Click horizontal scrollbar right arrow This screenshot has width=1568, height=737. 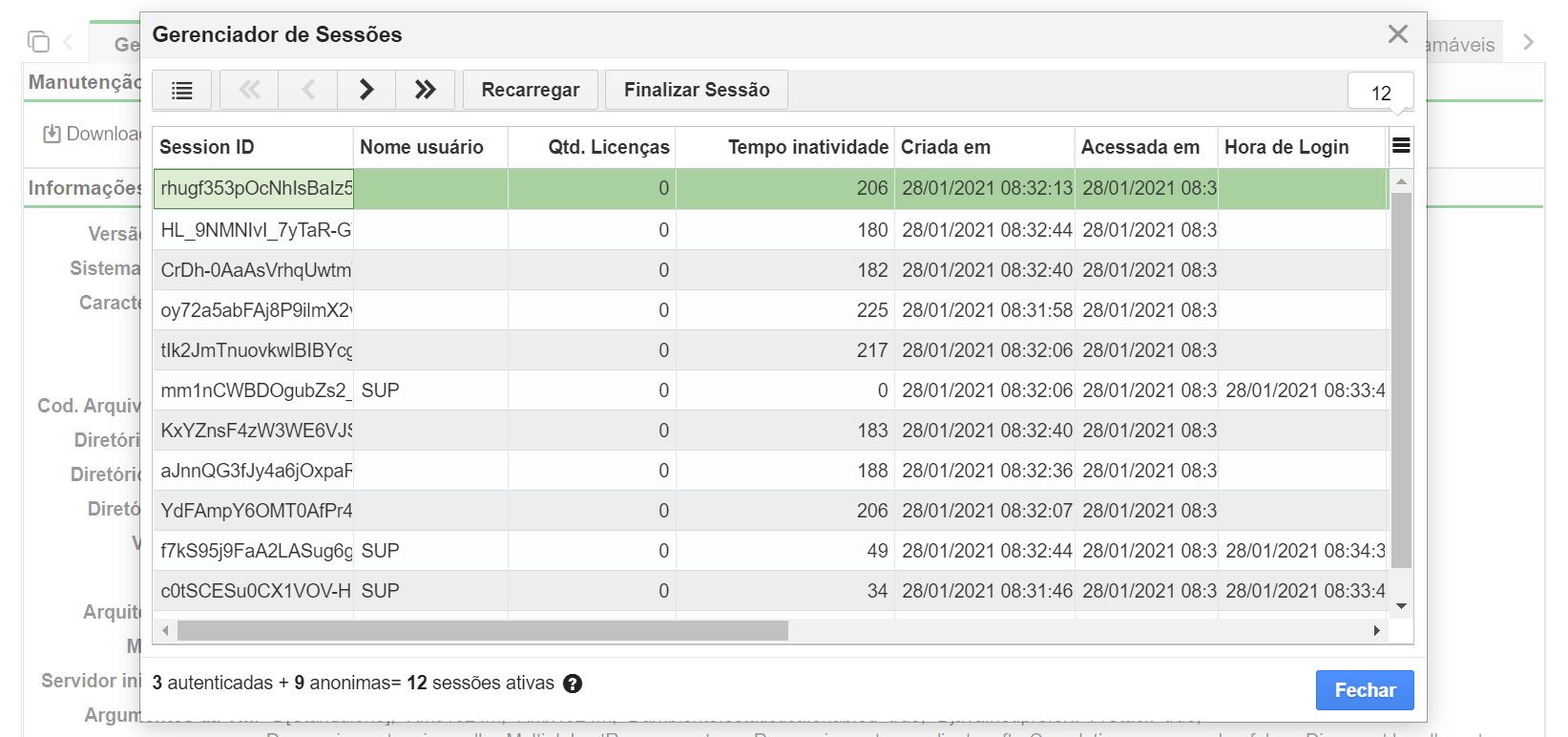[1376, 631]
